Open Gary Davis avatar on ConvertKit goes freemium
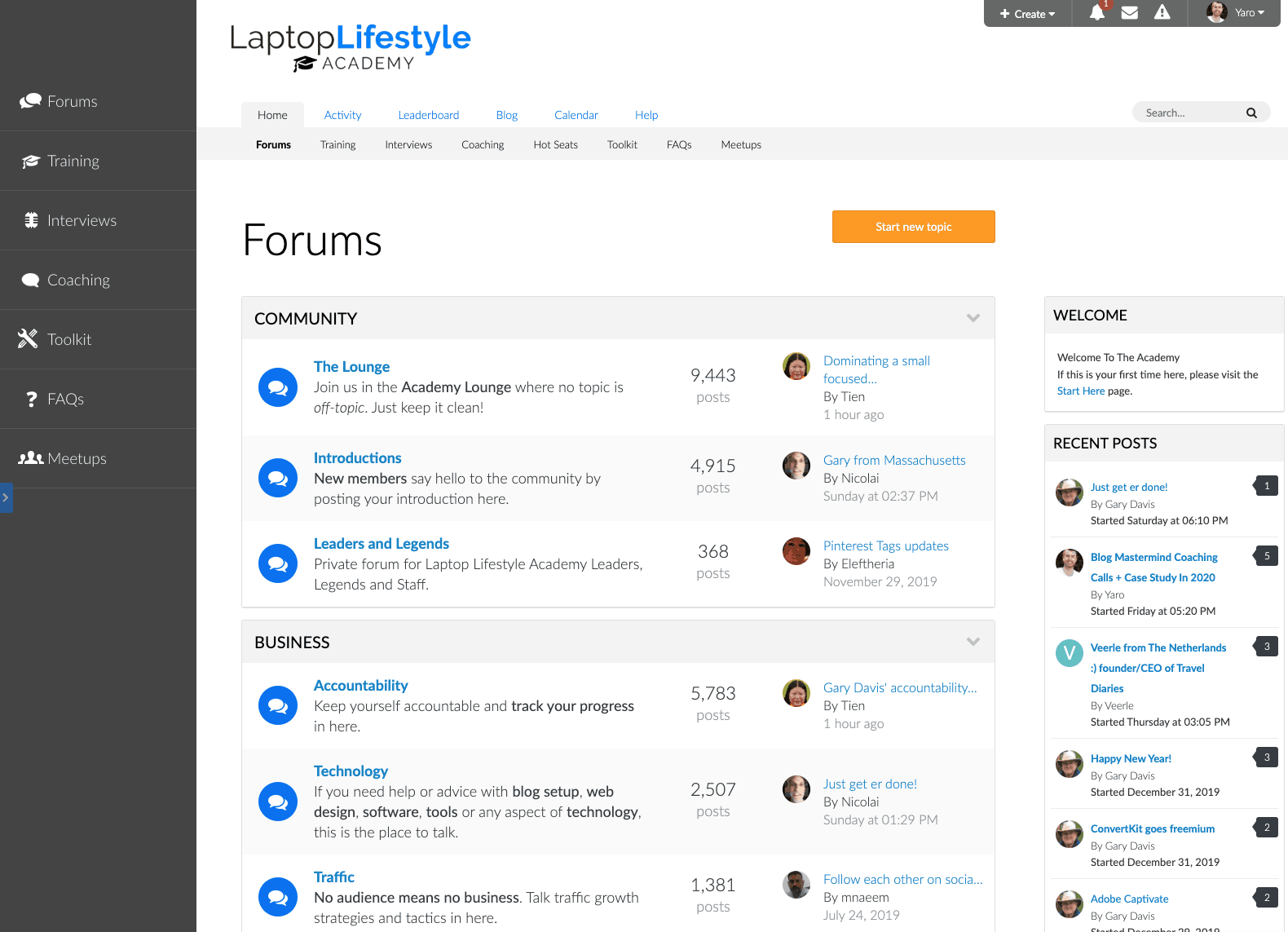 [1070, 834]
